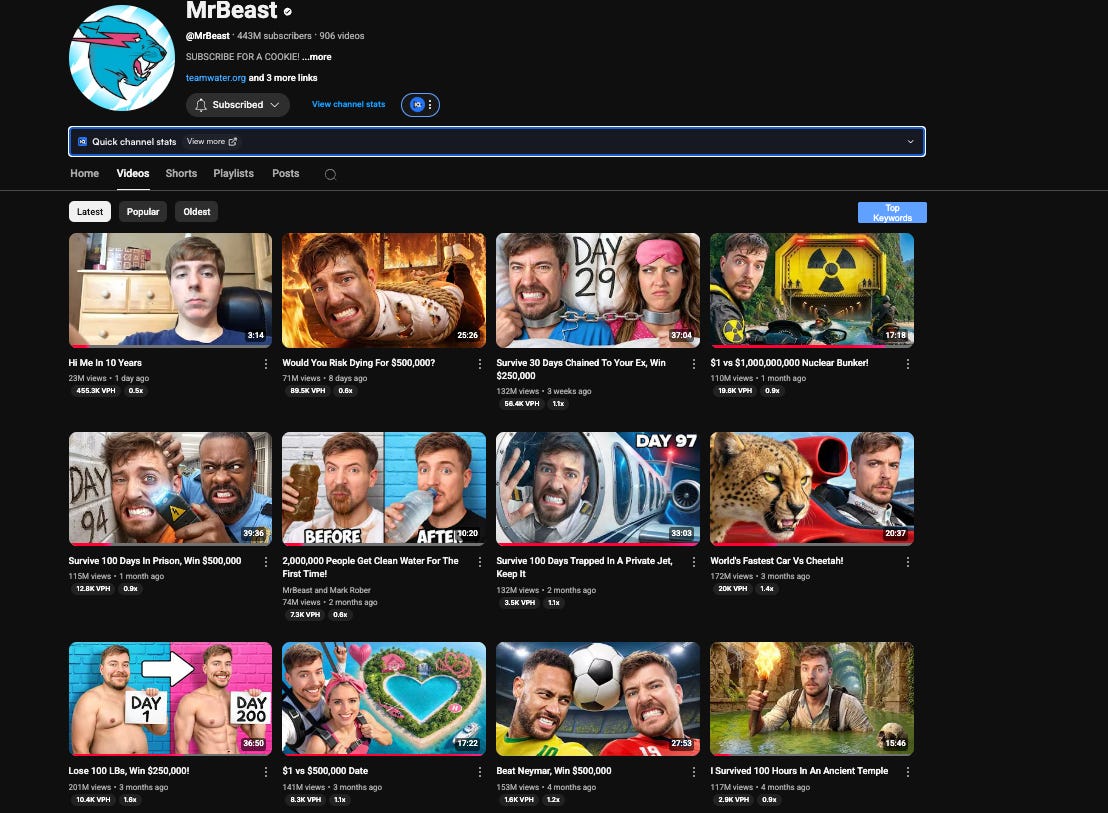This screenshot has height=813, width=1108.
Task: Click 'MrBeast and Mark Rober' channel text
Action: click(x=326, y=590)
